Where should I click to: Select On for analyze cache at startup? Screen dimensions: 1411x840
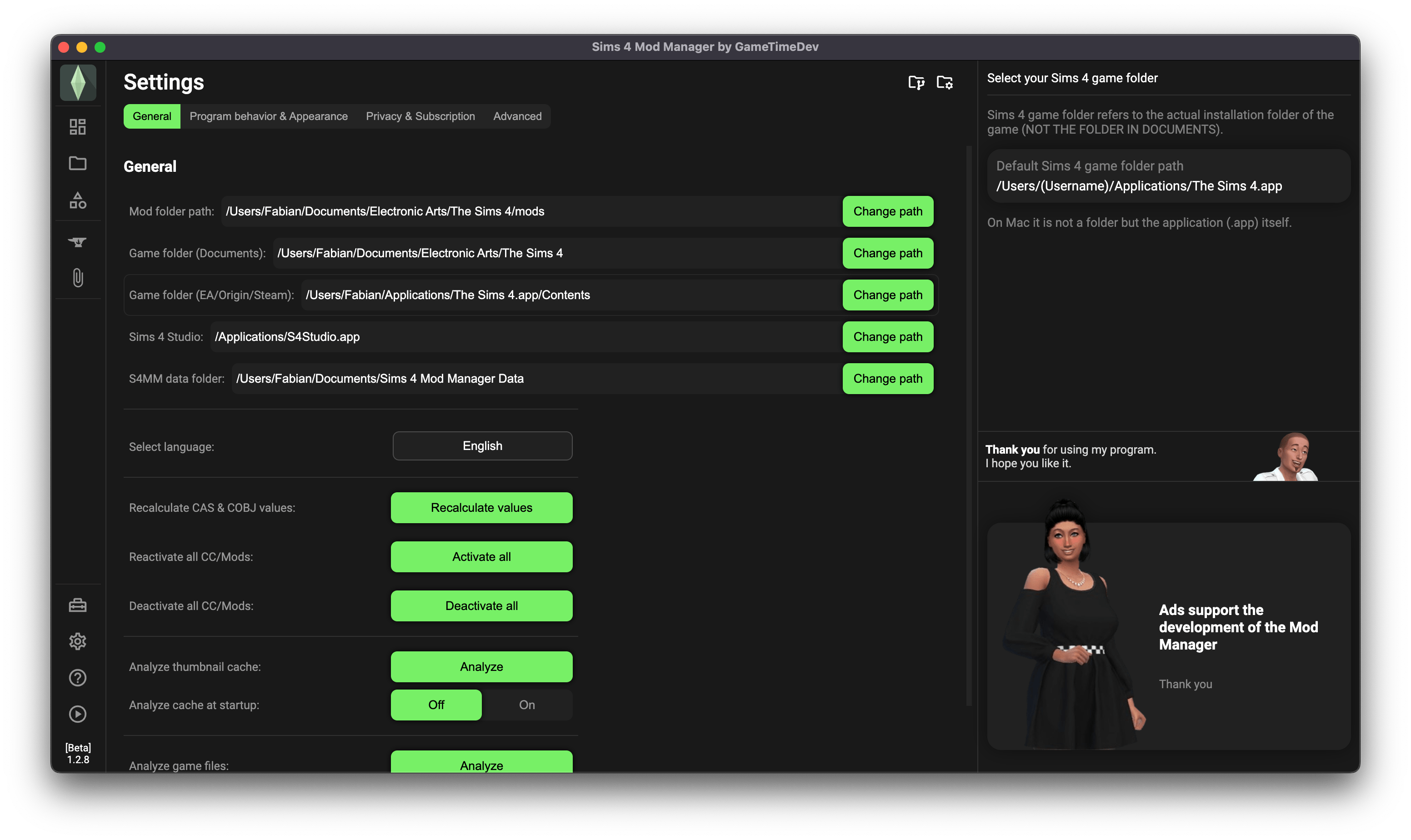(x=526, y=705)
